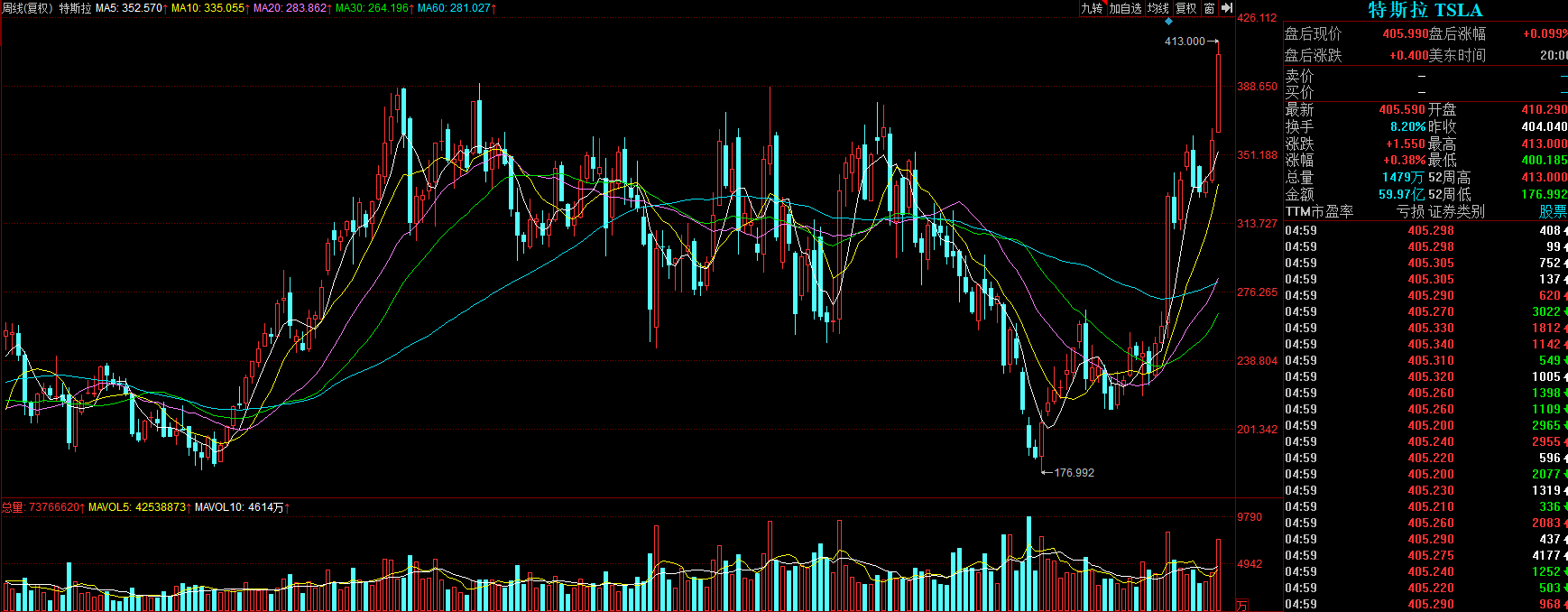Click the 换手 turnover rate row
This screenshot has height=612, width=1568.
1299,126
